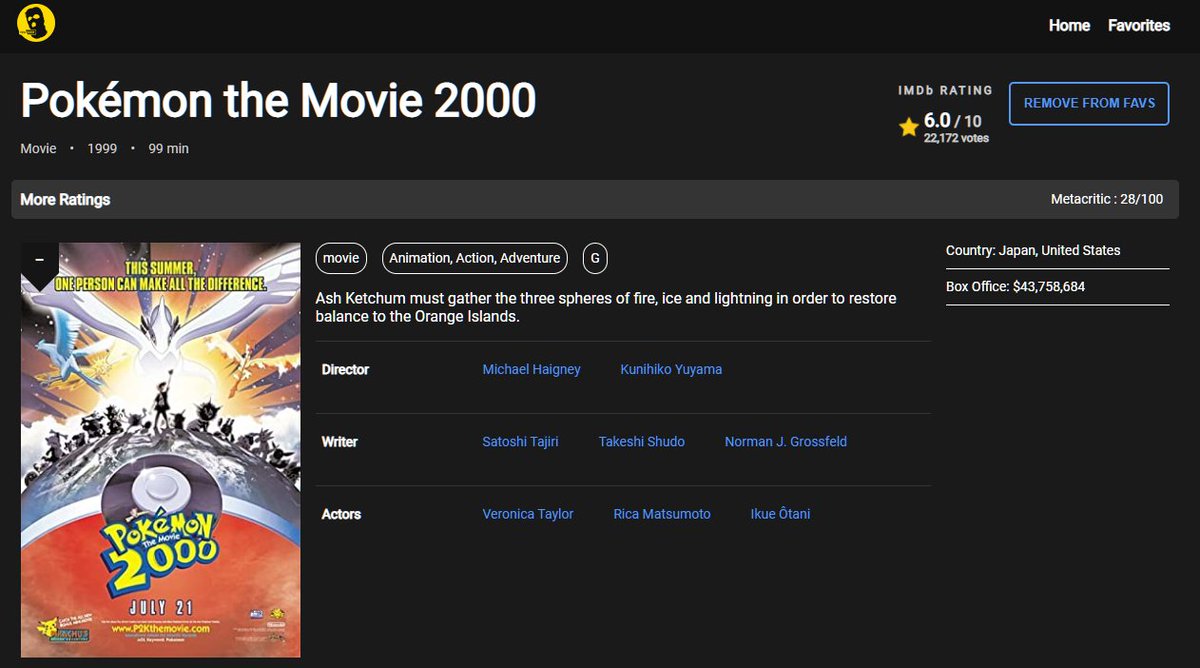Click the 6.0 / 10 rating value

[x=952, y=121]
